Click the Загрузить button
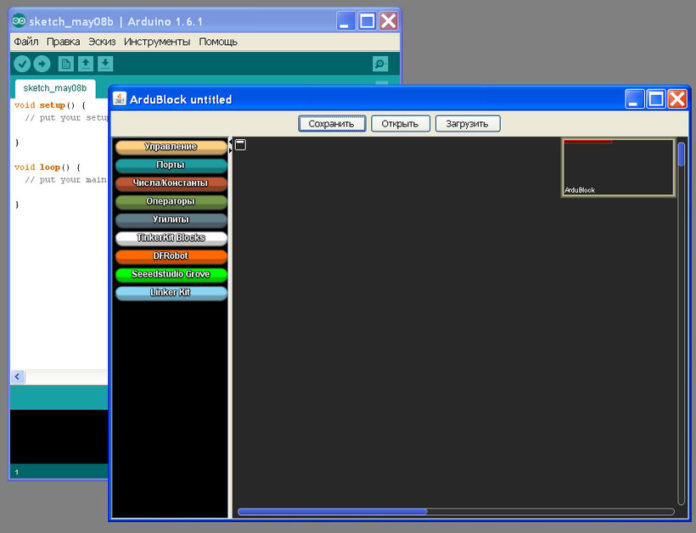Image resolution: width=696 pixels, height=533 pixels. coord(467,124)
